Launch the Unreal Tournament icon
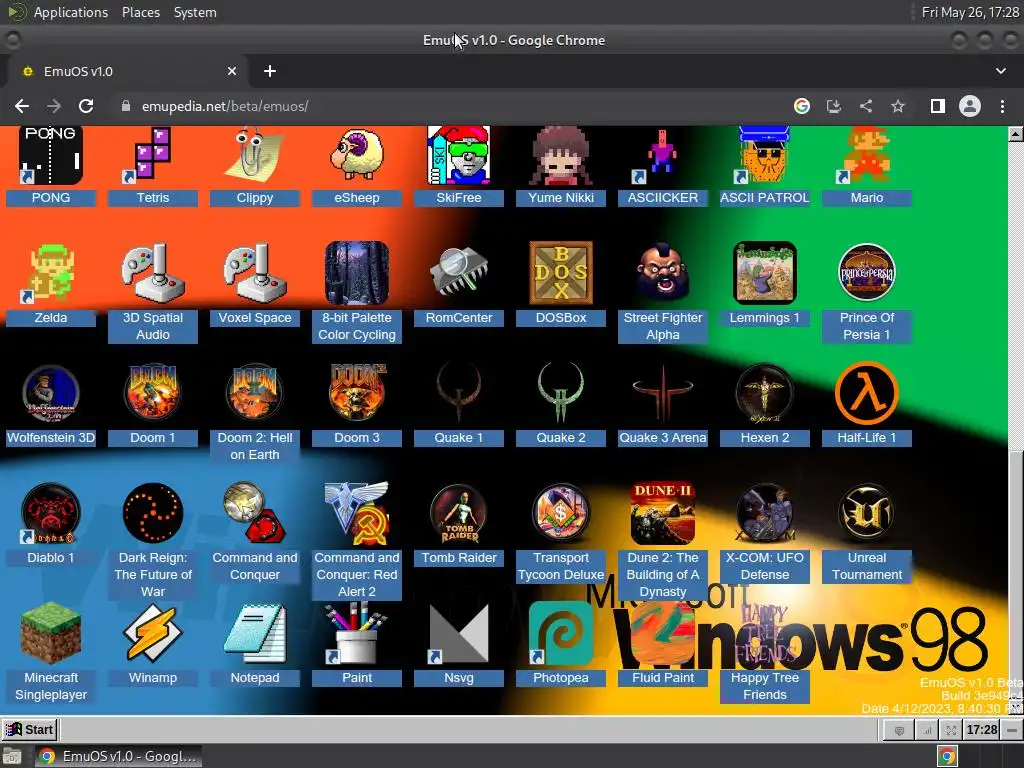Viewport: 1024px width, 768px height. click(x=866, y=513)
